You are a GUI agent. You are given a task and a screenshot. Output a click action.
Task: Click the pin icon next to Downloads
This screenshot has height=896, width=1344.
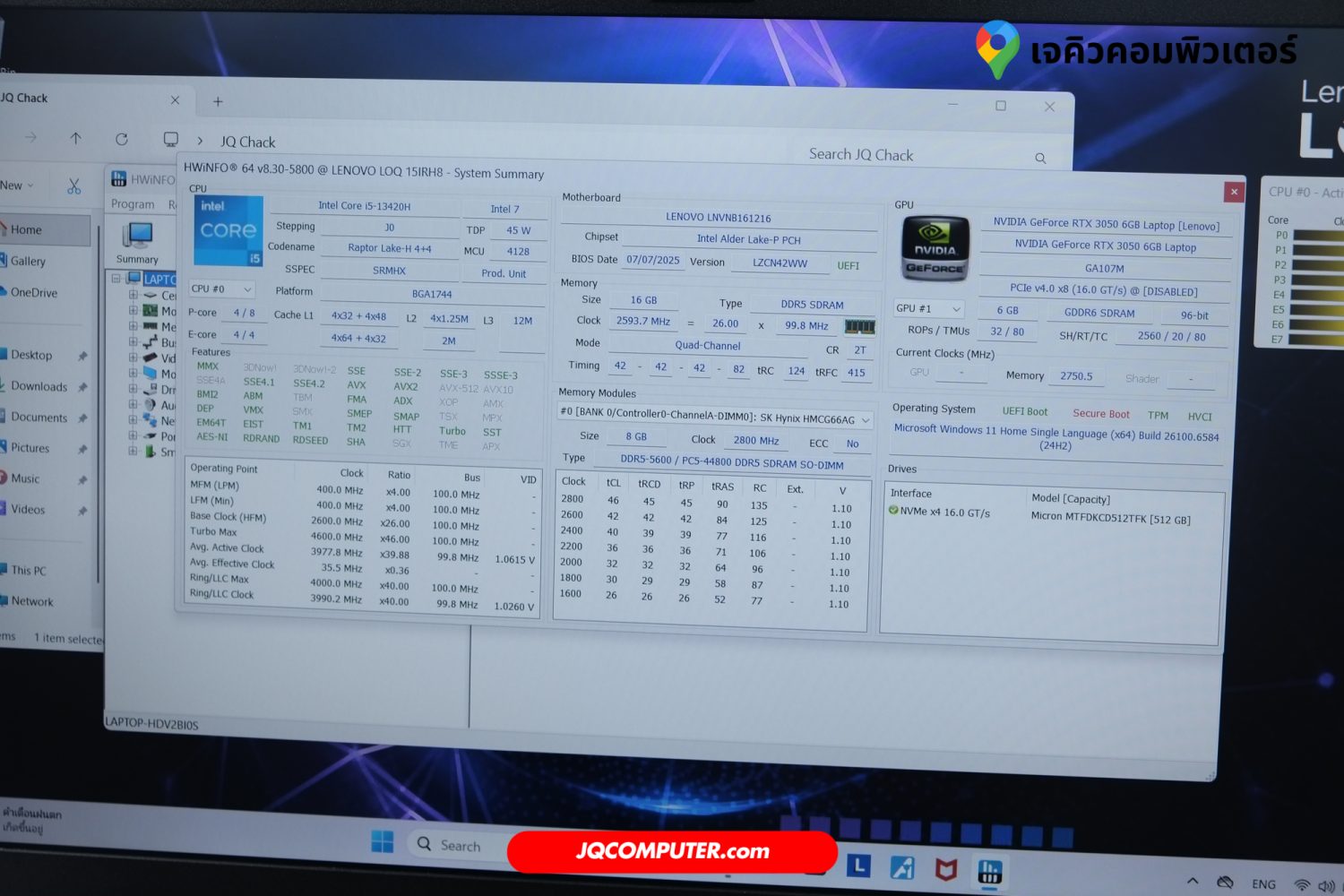click(82, 387)
